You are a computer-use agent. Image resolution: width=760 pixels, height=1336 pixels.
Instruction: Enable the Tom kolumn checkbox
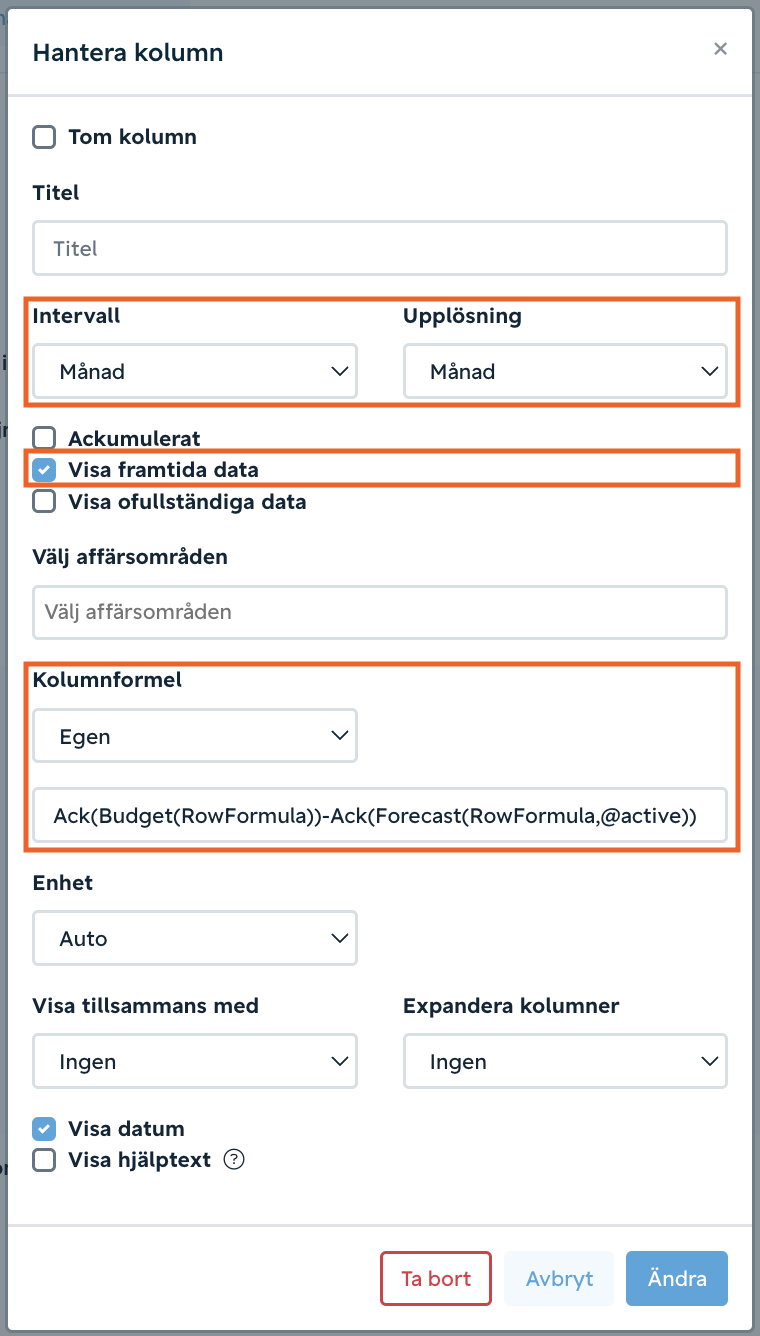tap(44, 137)
